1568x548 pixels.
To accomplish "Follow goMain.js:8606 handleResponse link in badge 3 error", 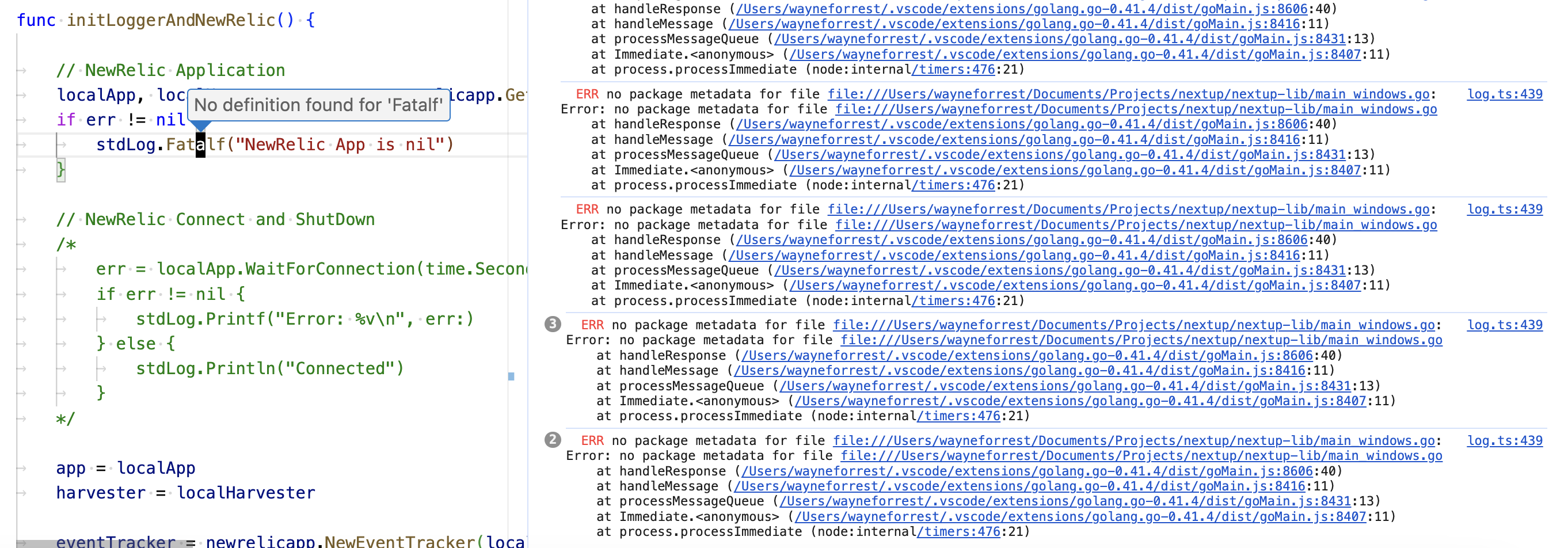I will 1027,355.
